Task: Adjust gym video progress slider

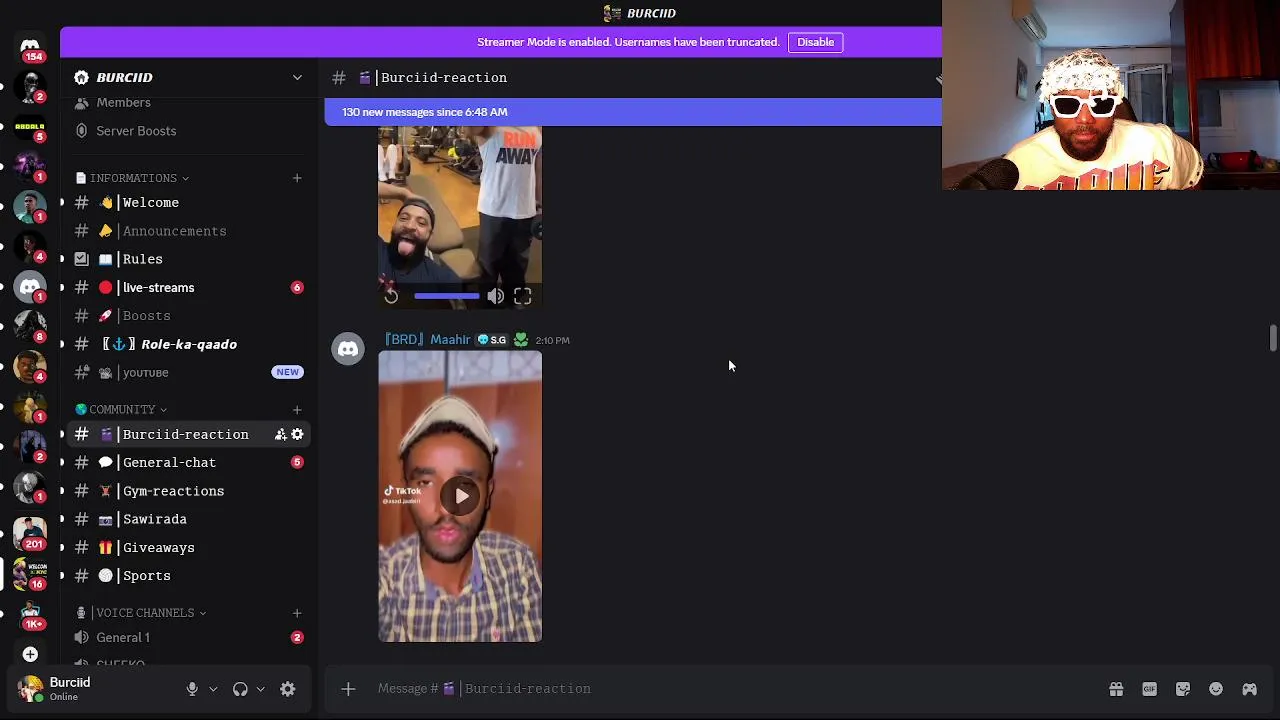Action: (446, 296)
